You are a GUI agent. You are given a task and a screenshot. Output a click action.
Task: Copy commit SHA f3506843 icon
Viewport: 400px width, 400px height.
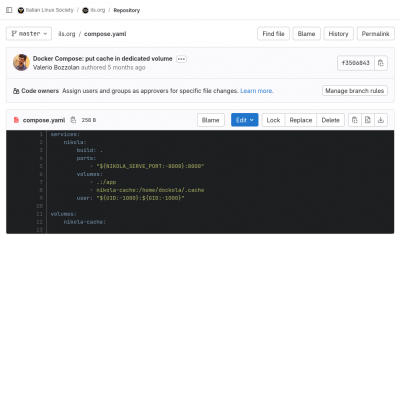(x=381, y=63)
